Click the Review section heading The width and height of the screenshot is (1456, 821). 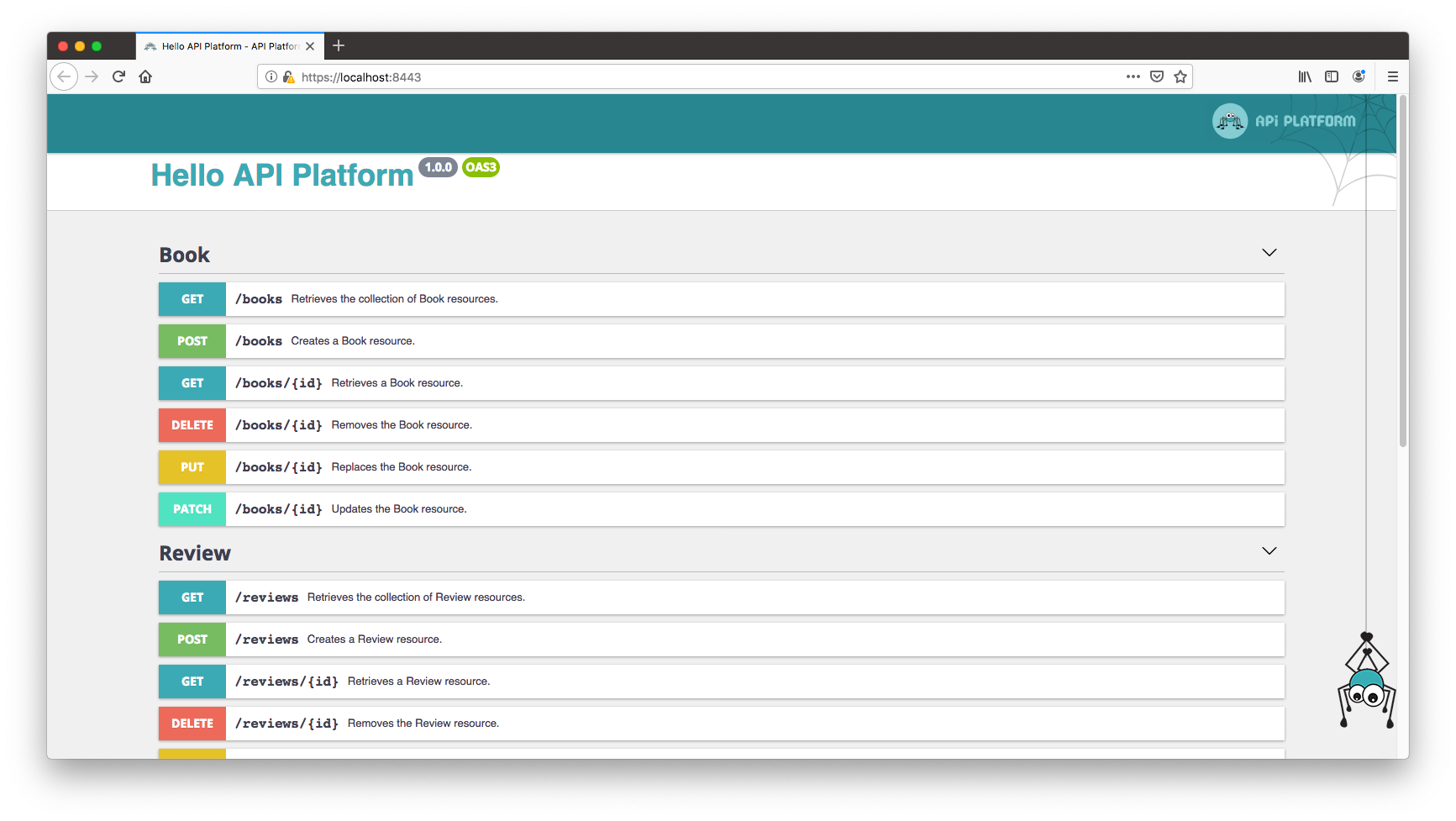[195, 553]
